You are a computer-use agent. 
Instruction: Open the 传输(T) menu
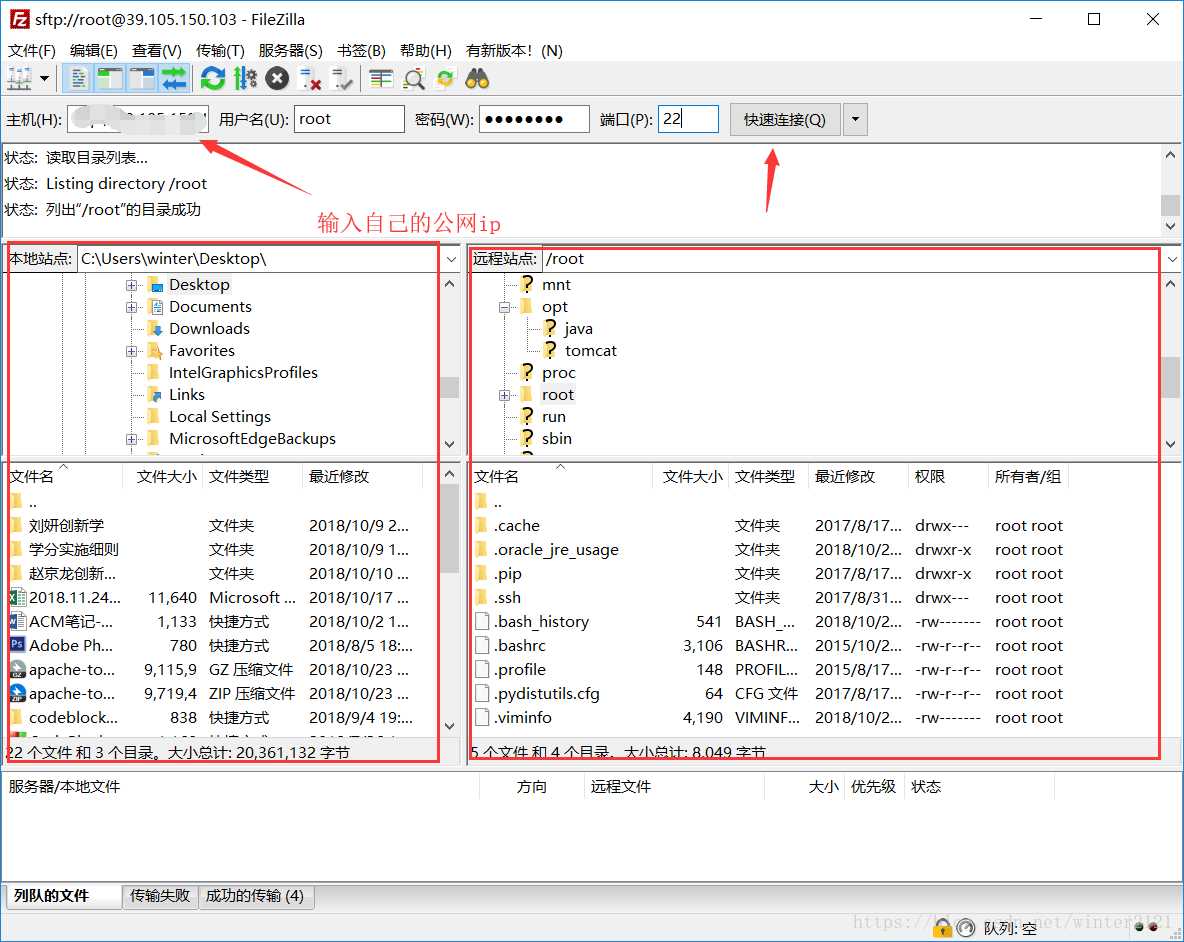coord(220,50)
